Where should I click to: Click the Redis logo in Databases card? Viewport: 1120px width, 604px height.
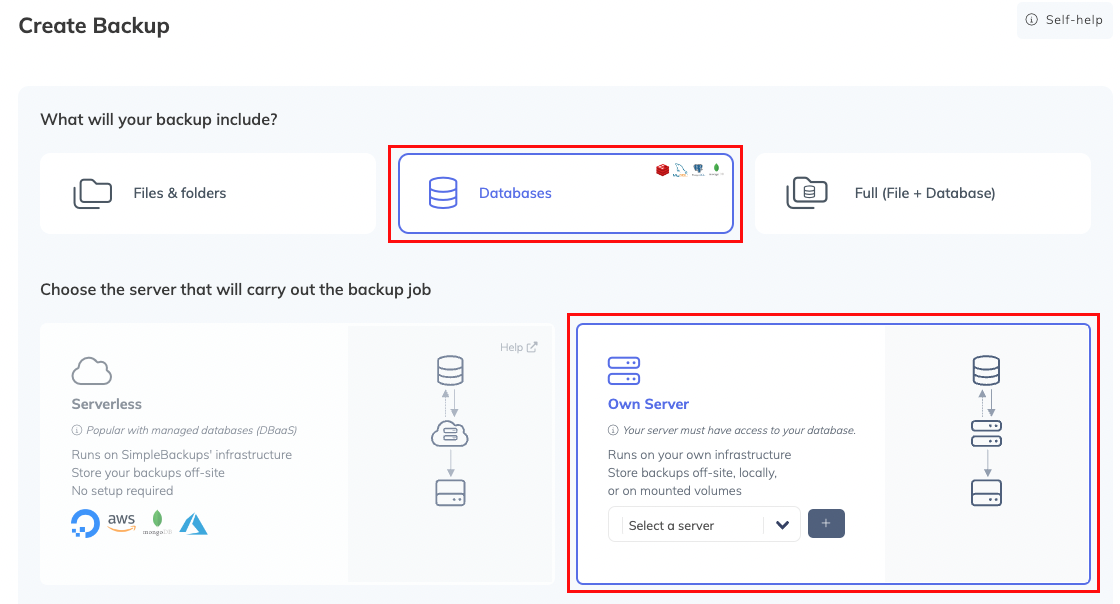coord(662,170)
